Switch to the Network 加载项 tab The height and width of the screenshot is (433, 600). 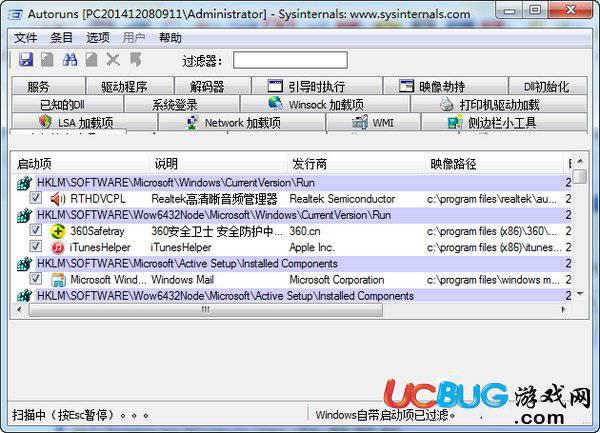[x=242, y=122]
